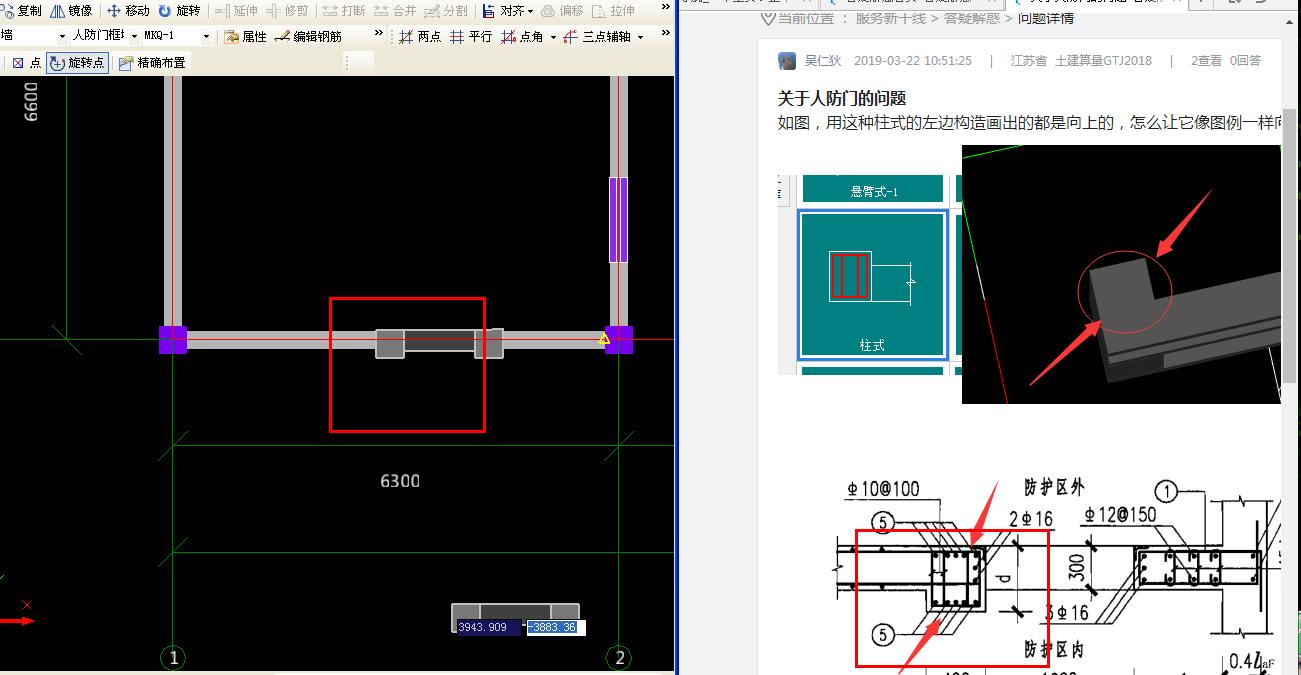This screenshot has height=675, width=1301.
Task: Choose the 旋转点 (Rotate point) drawing mode
Action: point(77,62)
